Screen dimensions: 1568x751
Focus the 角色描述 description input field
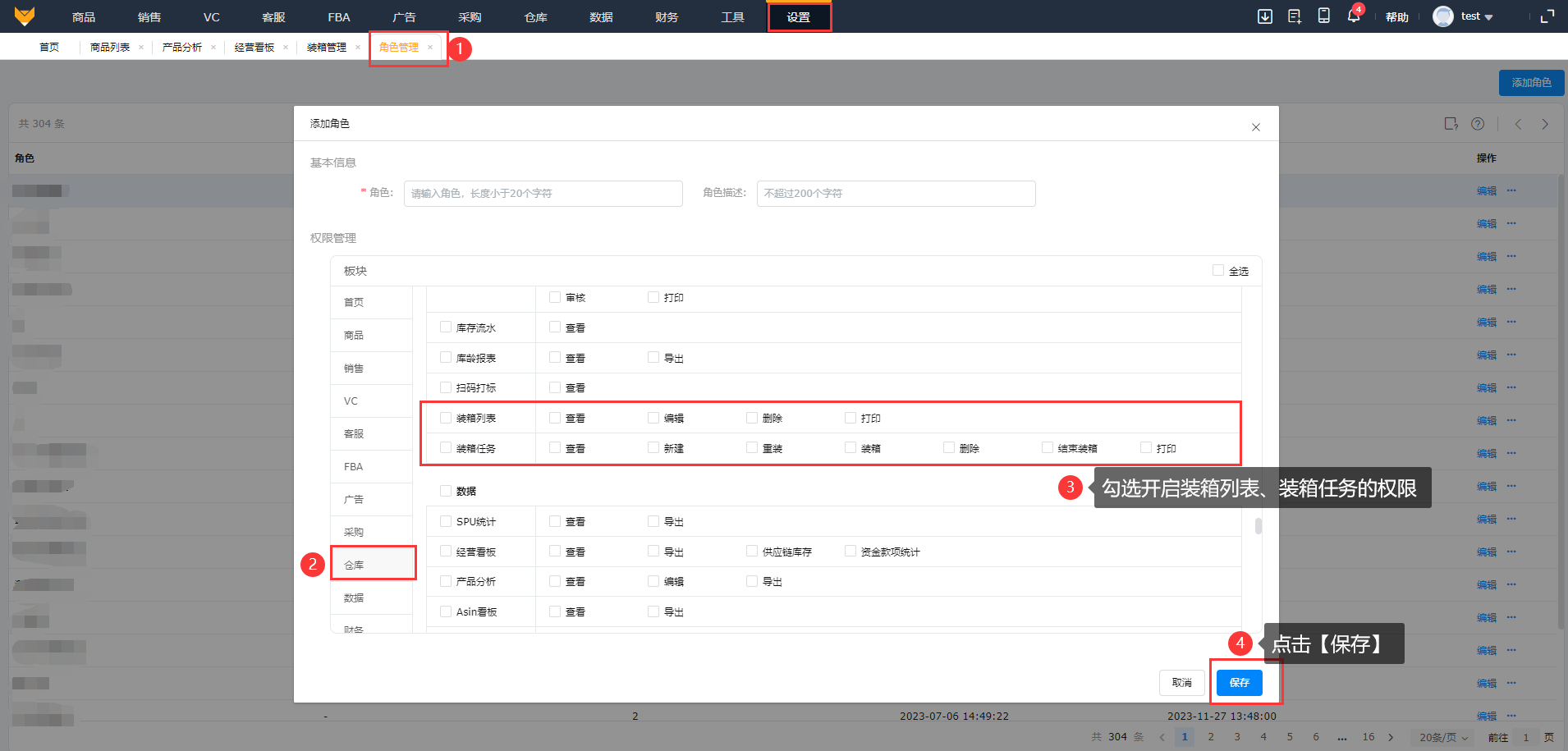(x=896, y=194)
